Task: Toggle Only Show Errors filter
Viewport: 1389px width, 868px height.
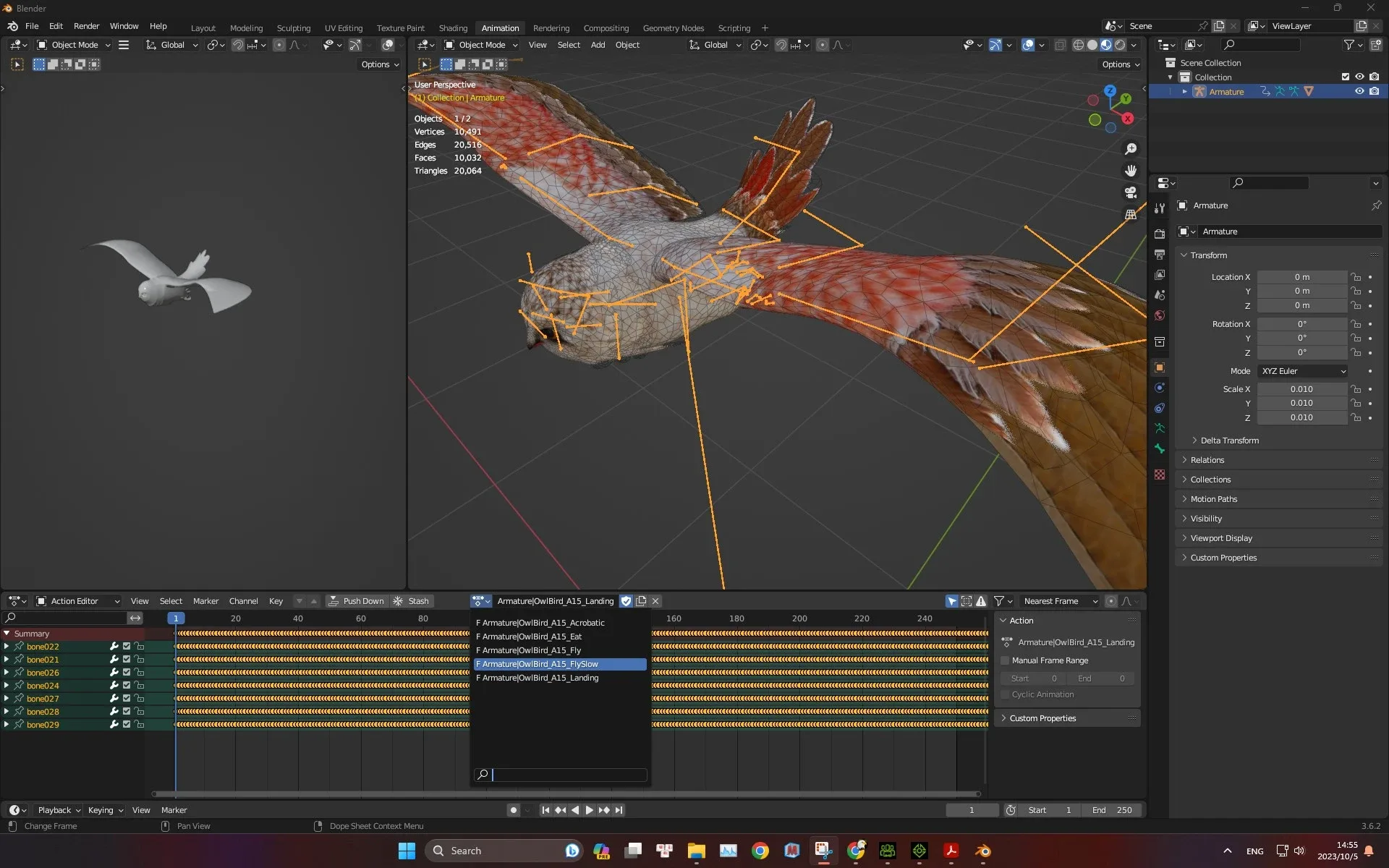Action: click(981, 601)
